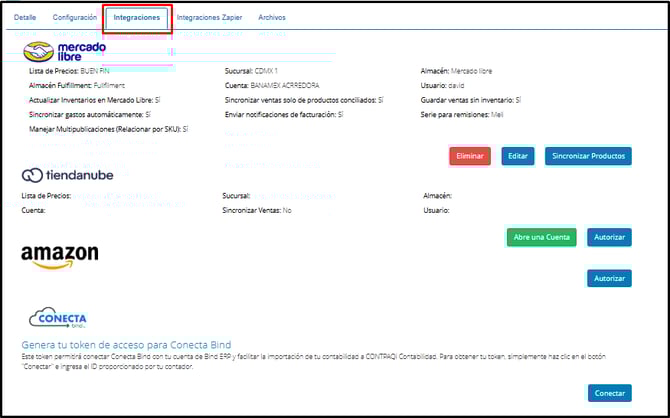Click the 'Usuario: david' text
The height and width of the screenshot is (418, 670).
(x=442, y=86)
